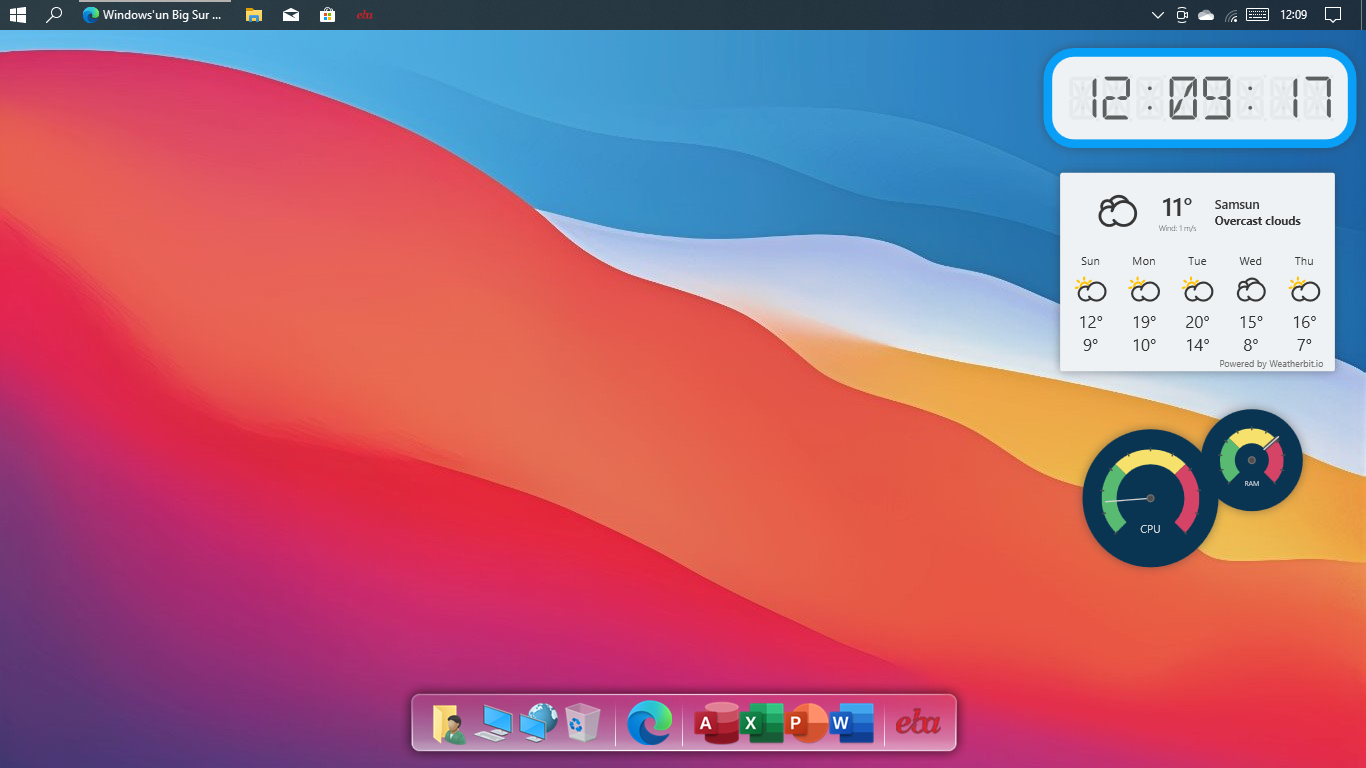The height and width of the screenshot is (768, 1366).
Task: Open Excel in the bottom dock
Action: pos(763,723)
